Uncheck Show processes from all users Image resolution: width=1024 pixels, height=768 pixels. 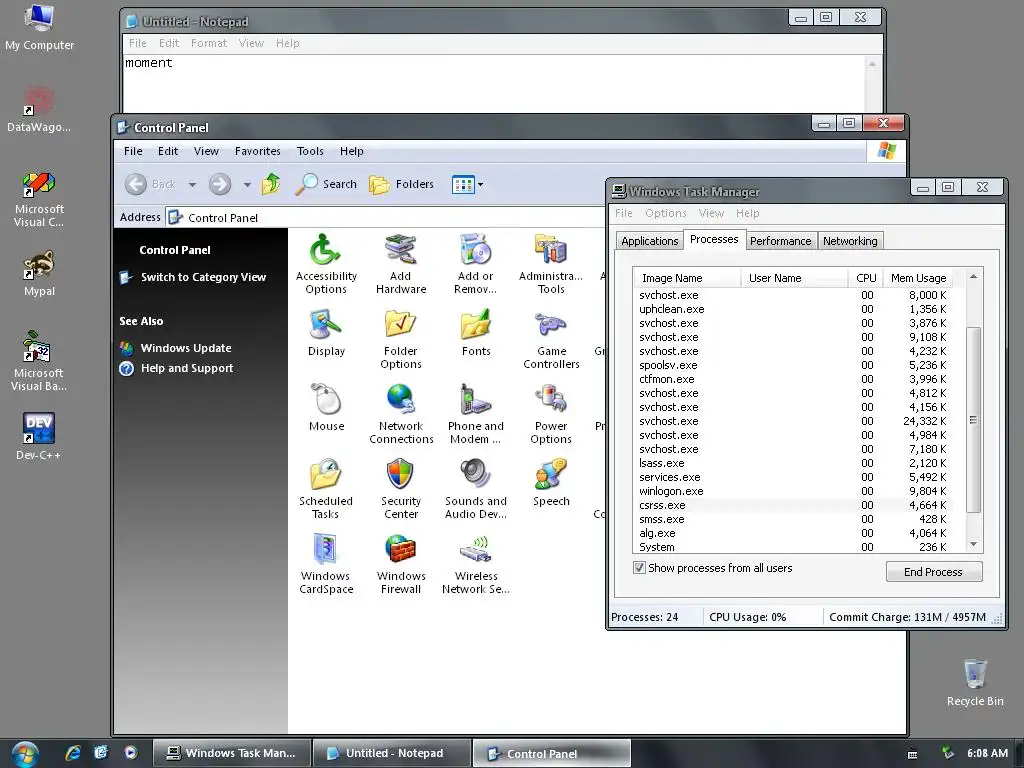point(639,568)
